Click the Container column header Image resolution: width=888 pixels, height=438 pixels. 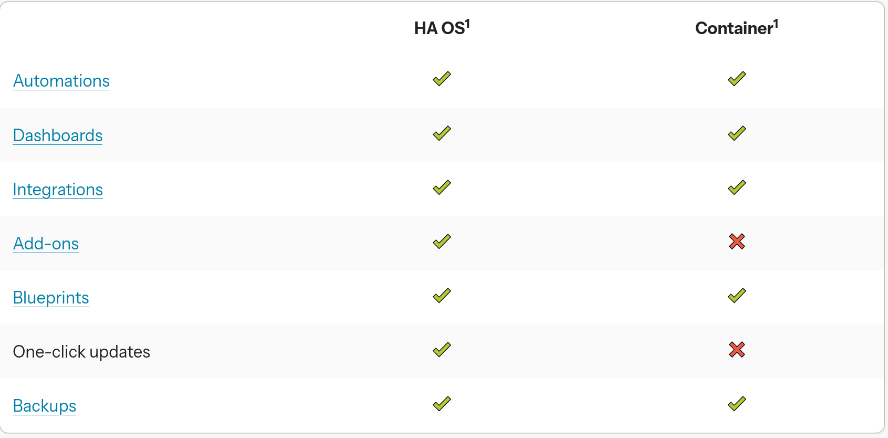(x=736, y=28)
